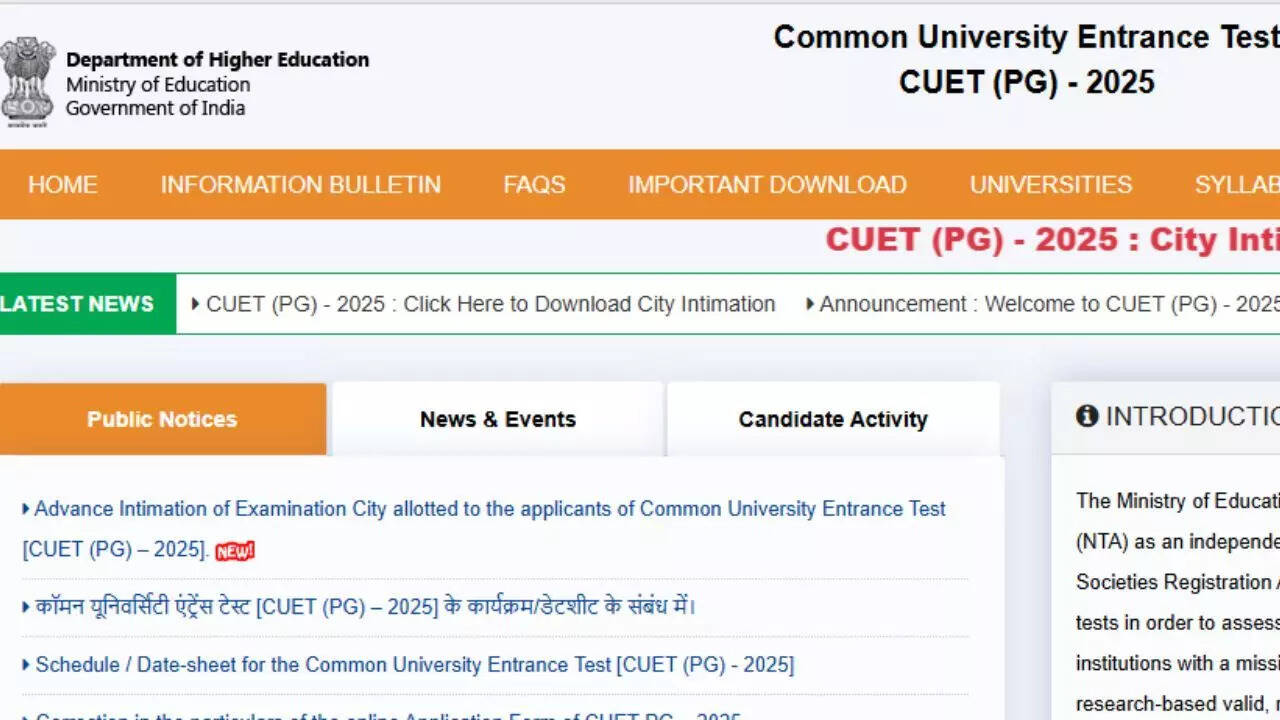Click arrow bullet before City Intimation news item

pyautogui.click(x=195, y=304)
